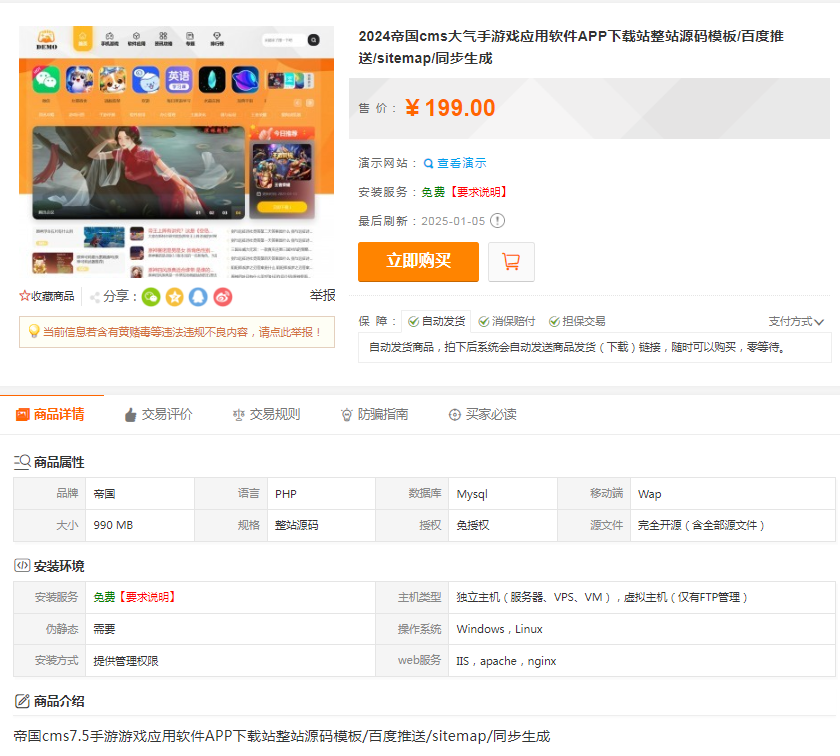840x756 pixels.
Task: Click info icon beside last refresh date
Action: (497, 221)
